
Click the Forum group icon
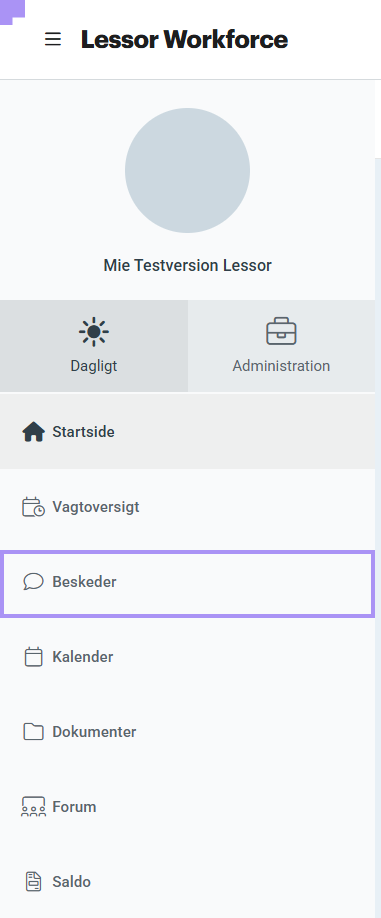coord(33,807)
